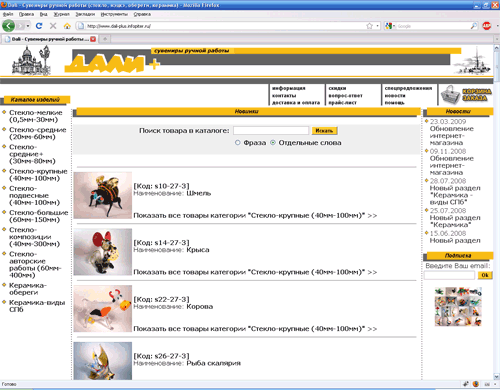
Task: Open the скидки link
Action: tap(337, 88)
